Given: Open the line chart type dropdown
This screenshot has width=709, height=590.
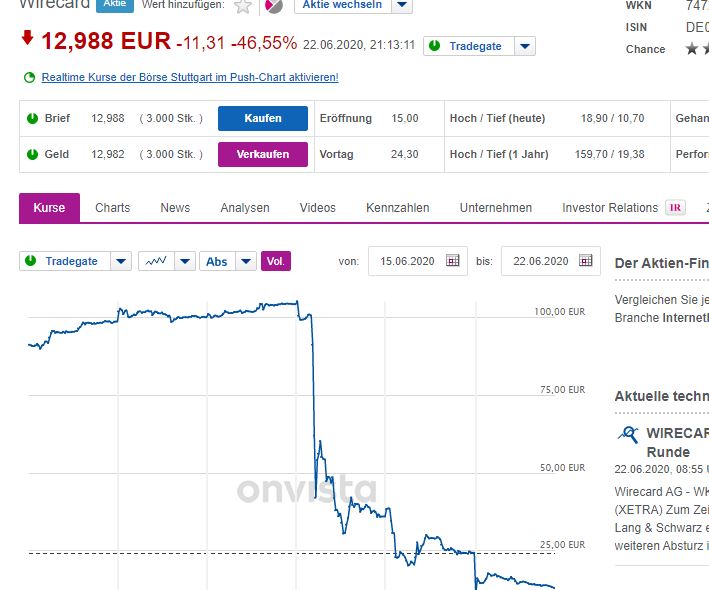Looking at the screenshot, I should tap(185, 261).
